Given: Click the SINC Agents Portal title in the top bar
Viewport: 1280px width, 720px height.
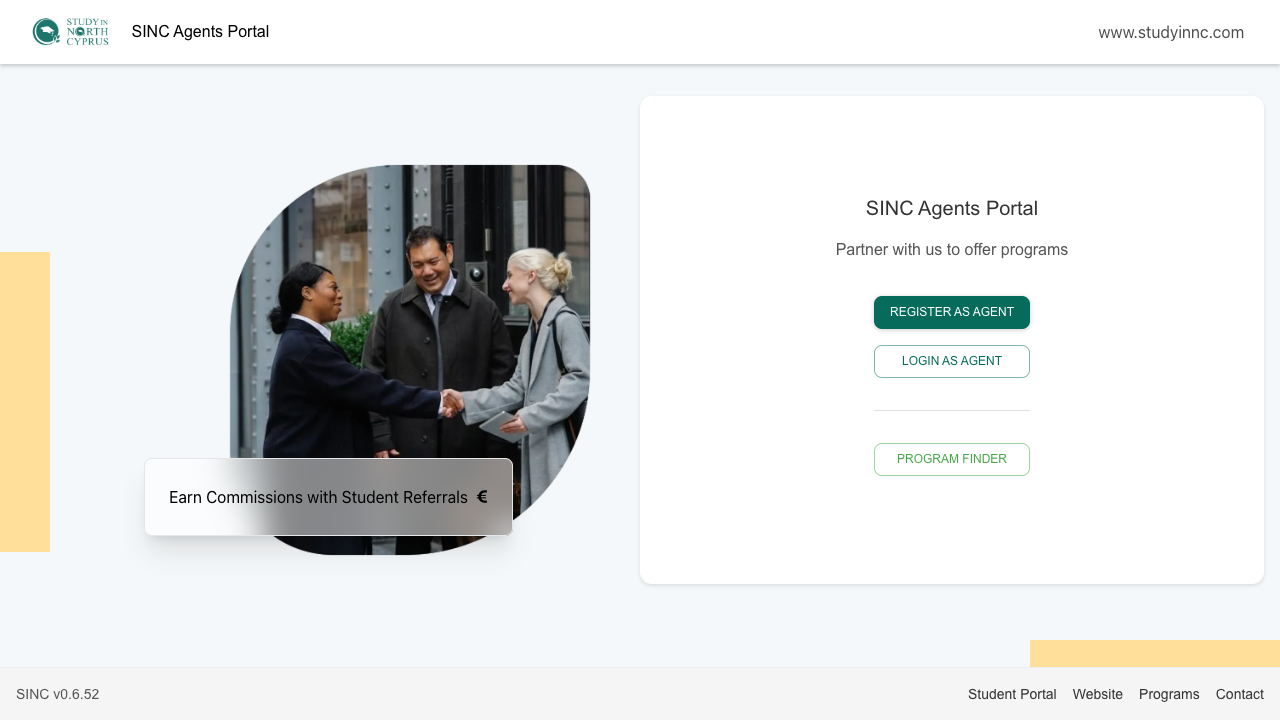Looking at the screenshot, I should tap(200, 32).
